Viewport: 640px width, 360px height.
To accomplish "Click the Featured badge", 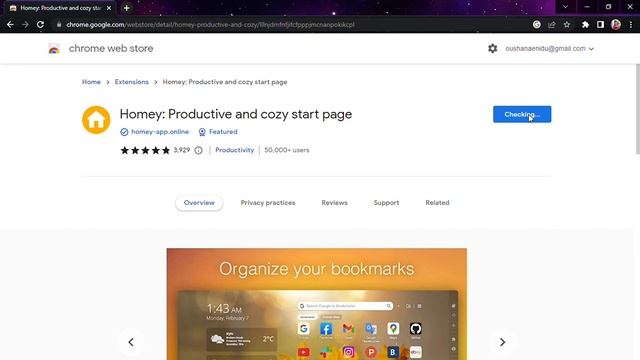I will (218, 132).
